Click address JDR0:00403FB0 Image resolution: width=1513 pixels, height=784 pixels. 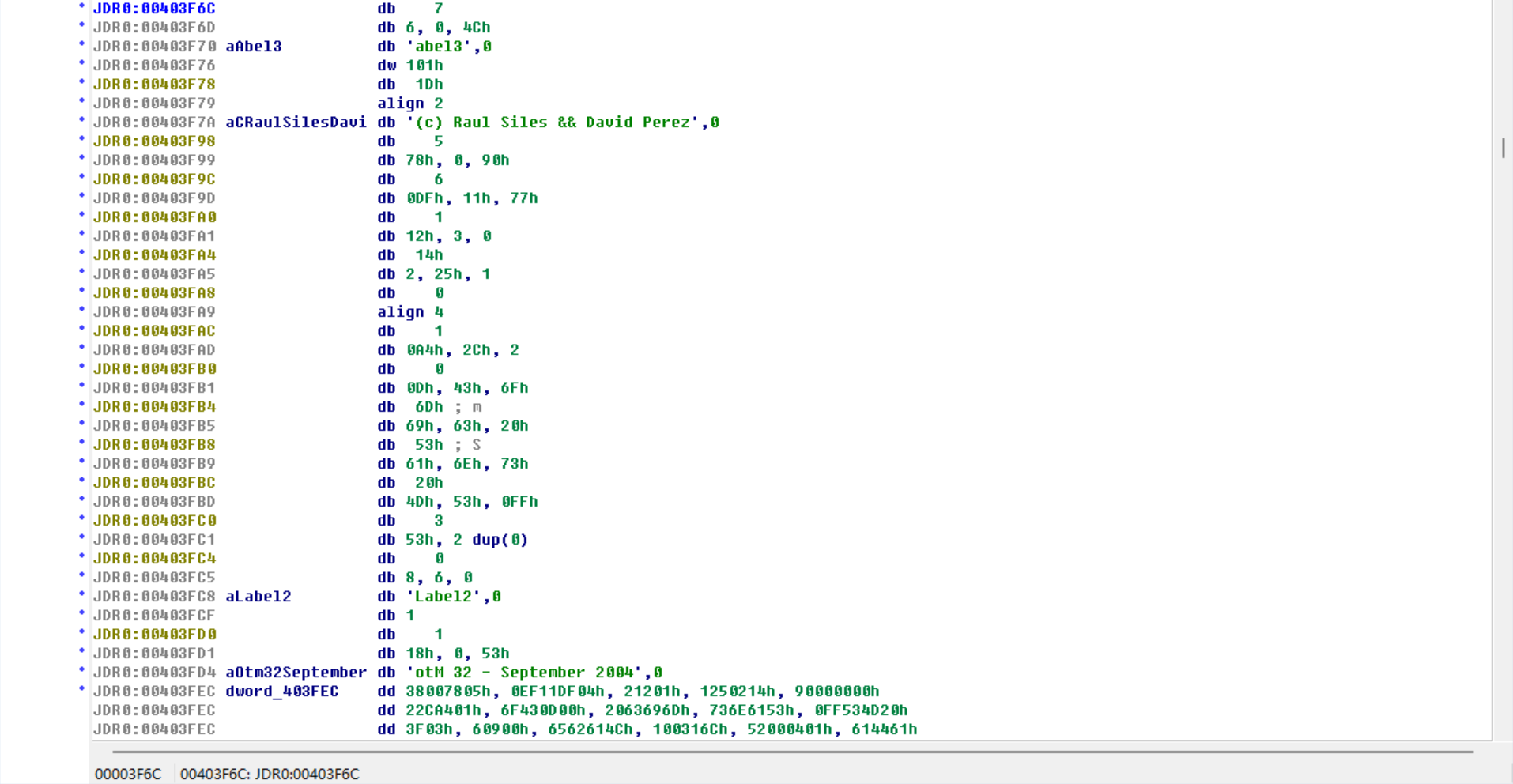(154, 369)
